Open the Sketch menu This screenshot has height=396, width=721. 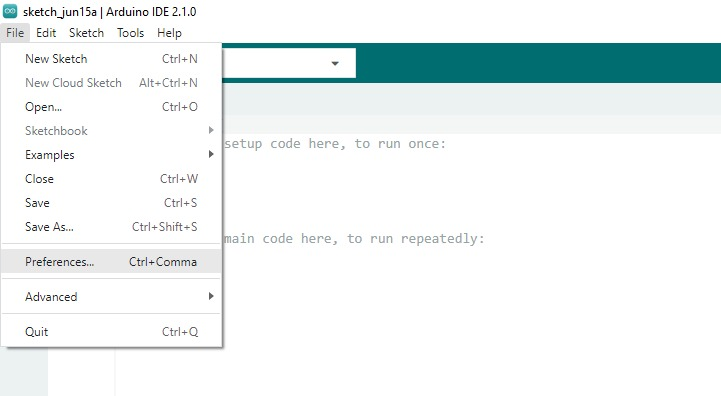click(x=86, y=33)
